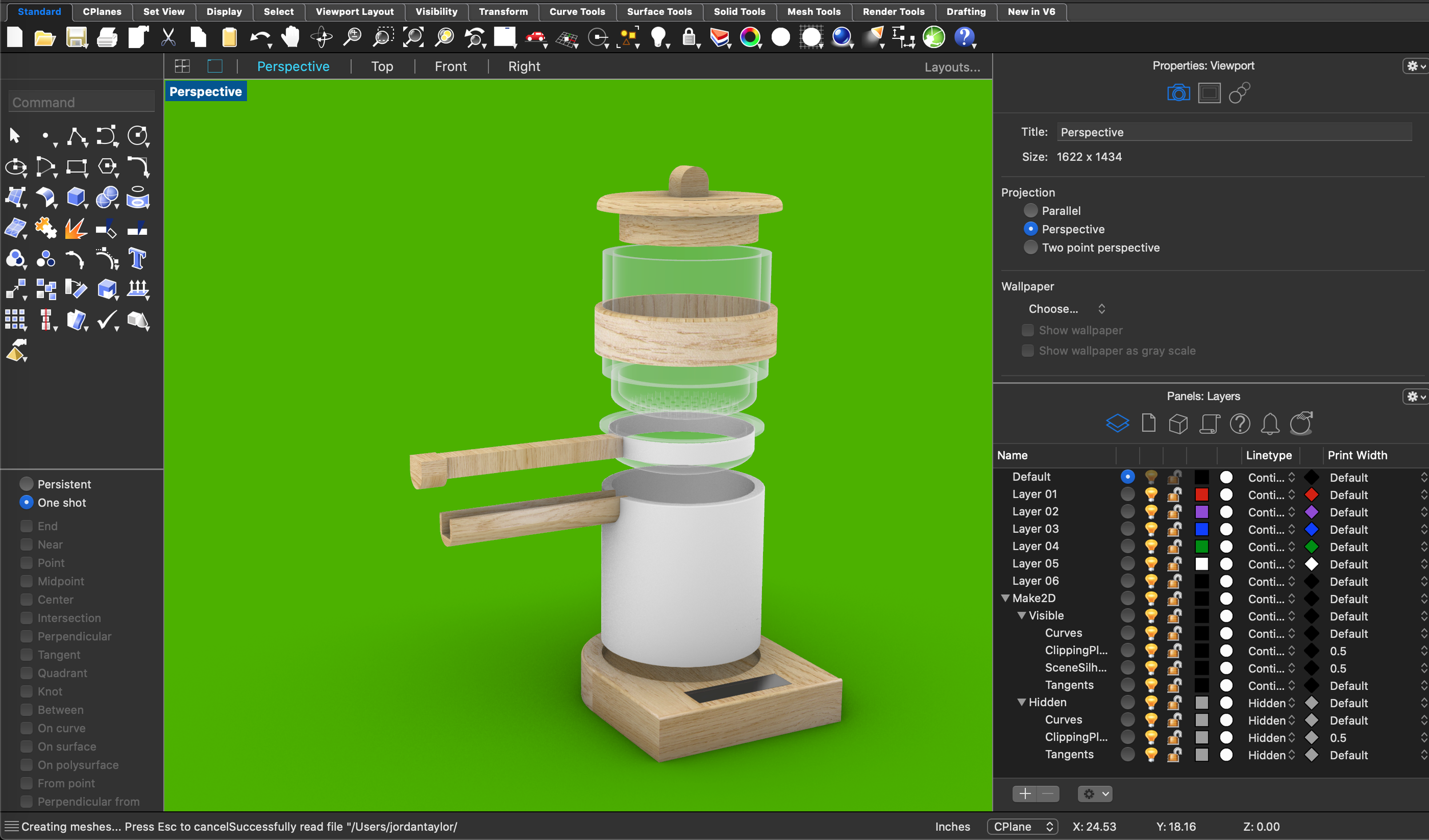Enable the Center object snap
The height and width of the screenshot is (840, 1429).
(x=26, y=599)
